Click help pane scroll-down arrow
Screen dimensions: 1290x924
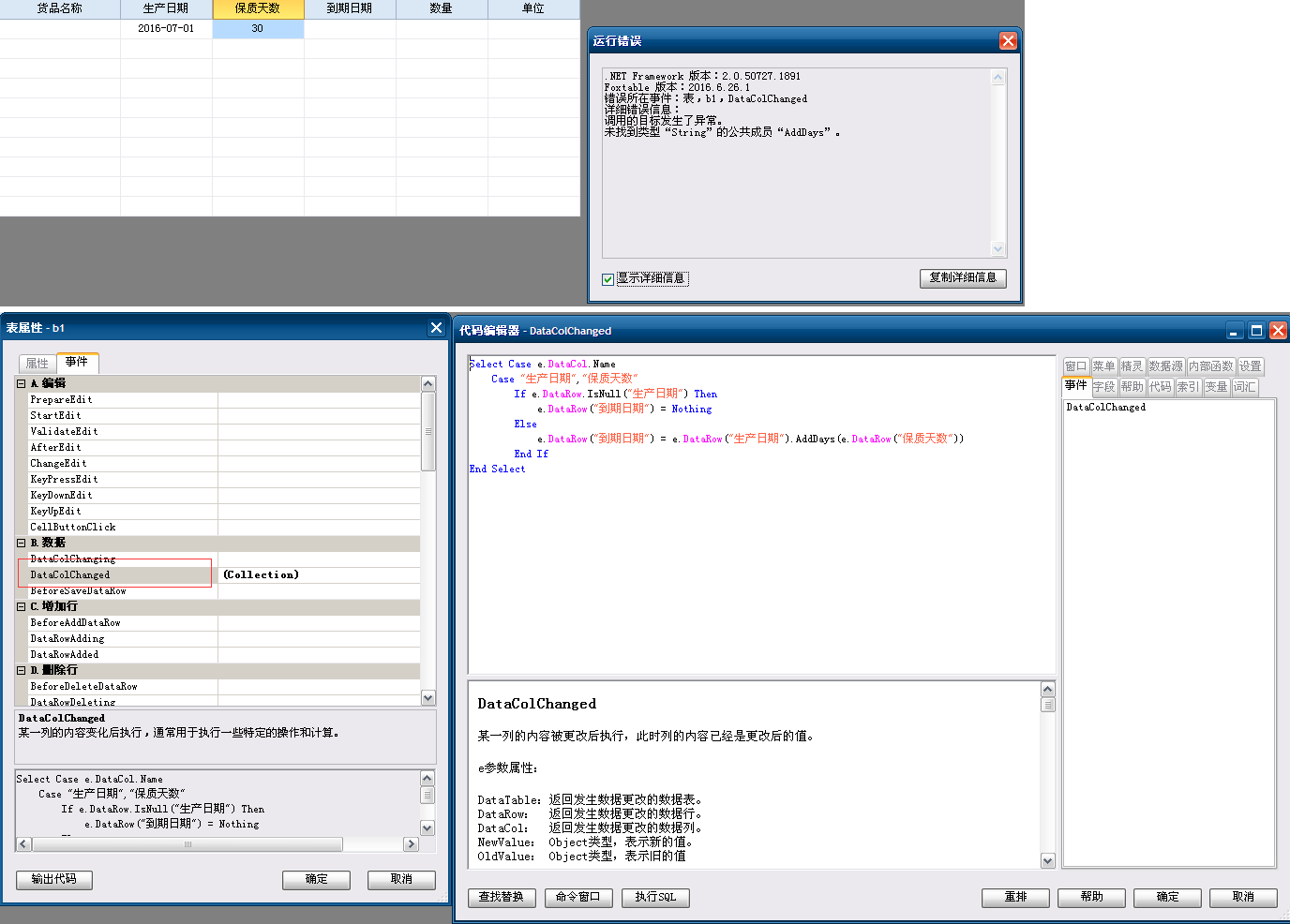point(1048,860)
